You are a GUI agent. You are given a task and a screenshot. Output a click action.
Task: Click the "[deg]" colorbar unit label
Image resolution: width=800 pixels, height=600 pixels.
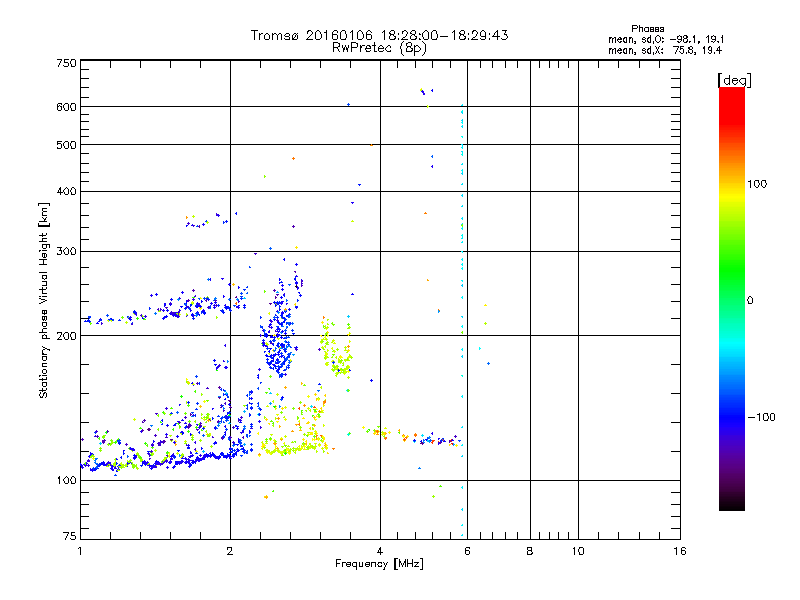734,81
